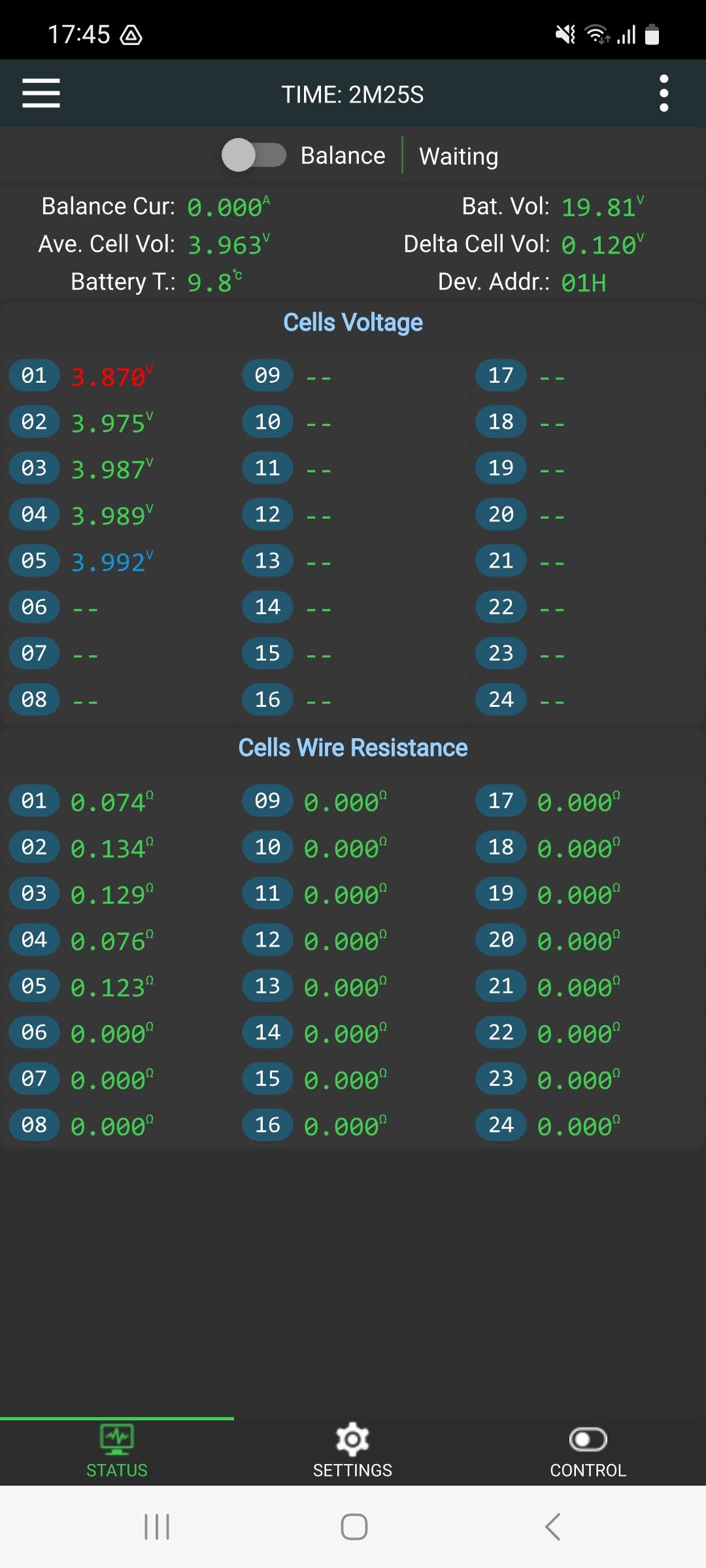Tap the Cells Wire Resistance heading

tap(353, 747)
